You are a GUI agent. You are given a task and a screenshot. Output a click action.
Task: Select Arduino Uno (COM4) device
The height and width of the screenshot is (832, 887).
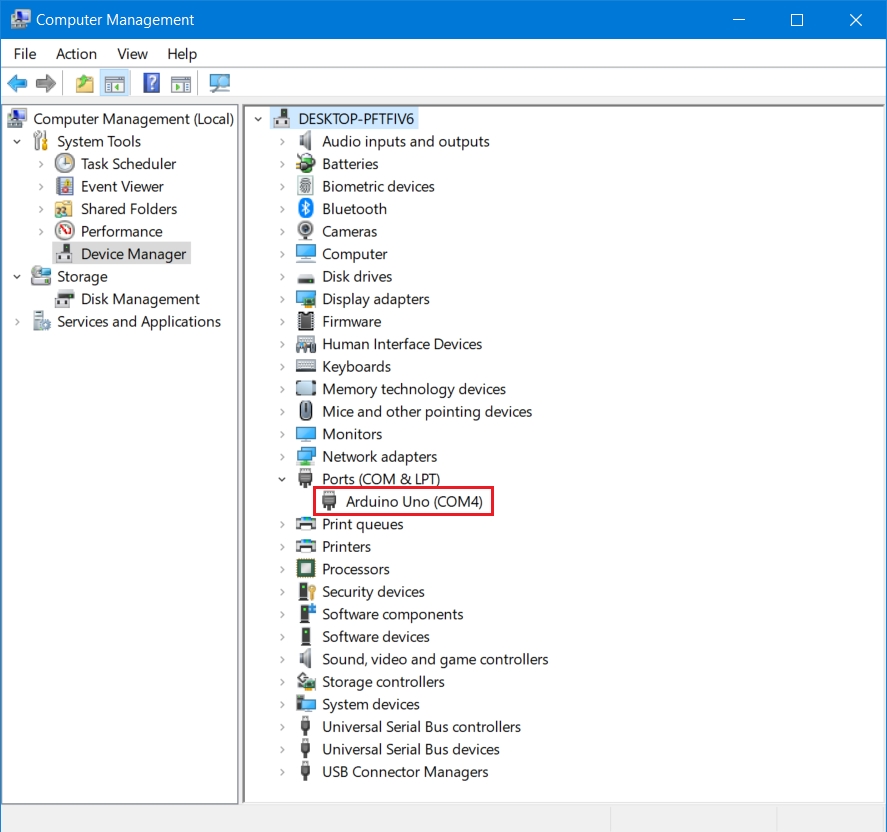(414, 502)
